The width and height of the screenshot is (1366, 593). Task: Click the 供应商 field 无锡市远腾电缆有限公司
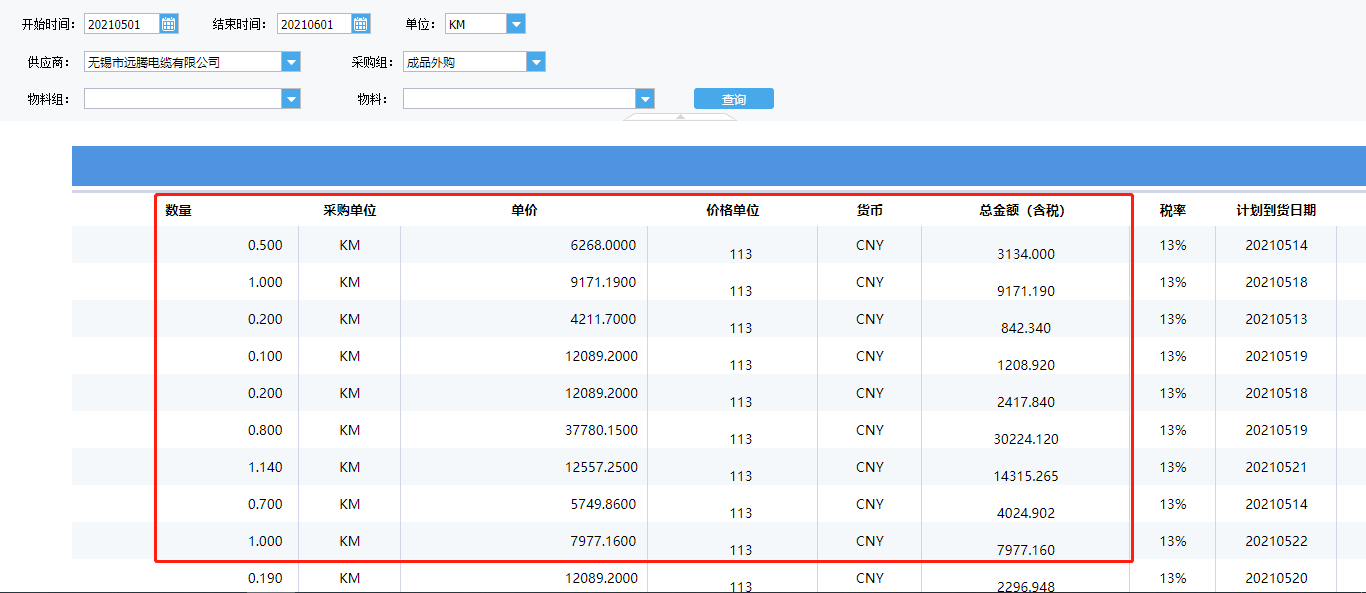(x=183, y=62)
